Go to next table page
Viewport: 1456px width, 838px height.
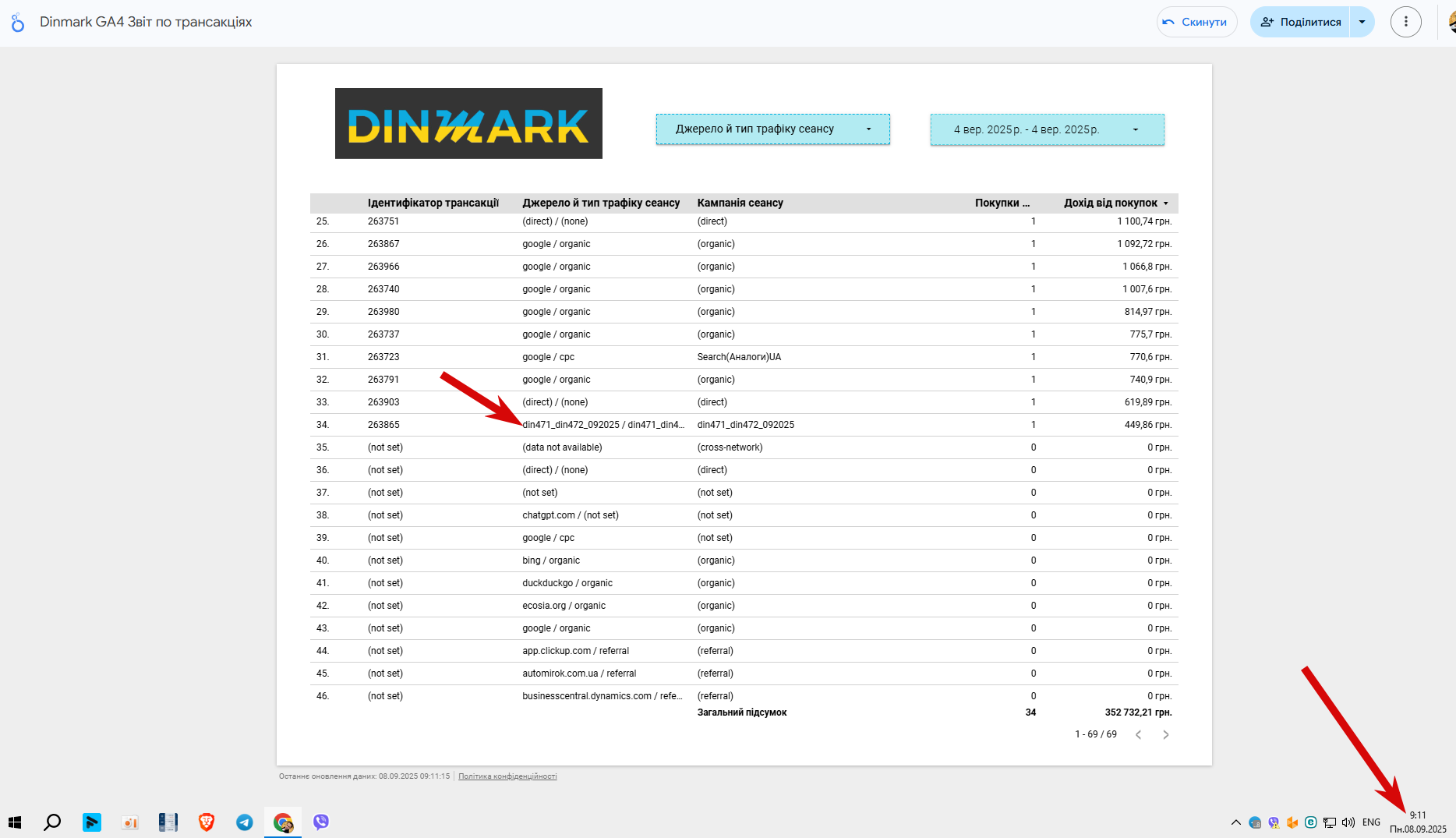[x=1166, y=734]
